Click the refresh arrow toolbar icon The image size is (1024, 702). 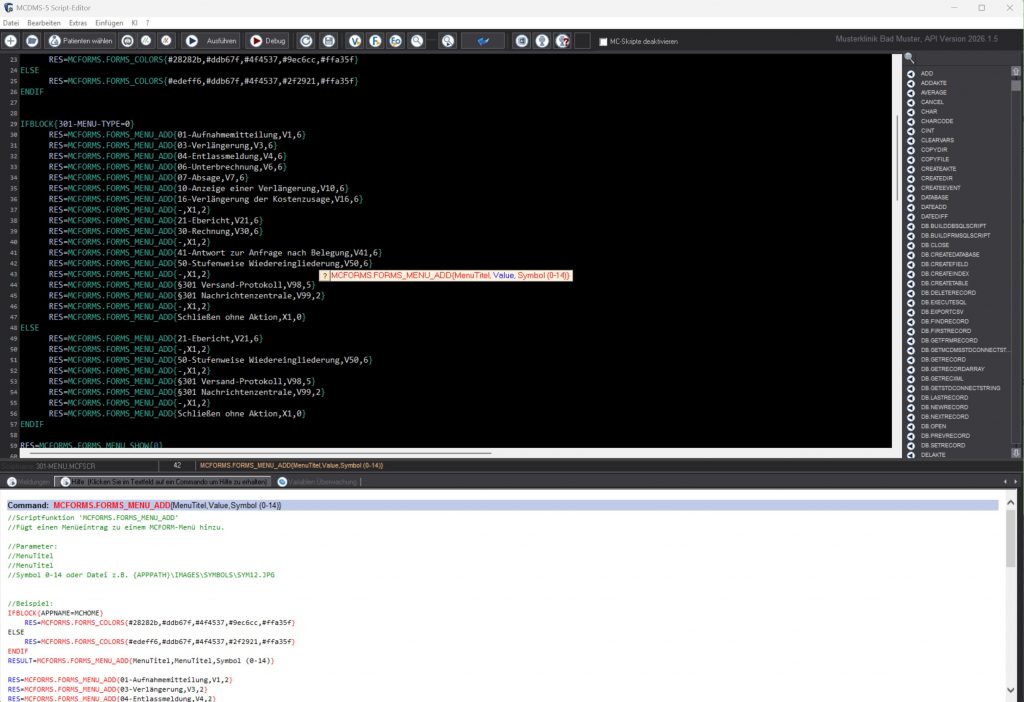coord(304,41)
